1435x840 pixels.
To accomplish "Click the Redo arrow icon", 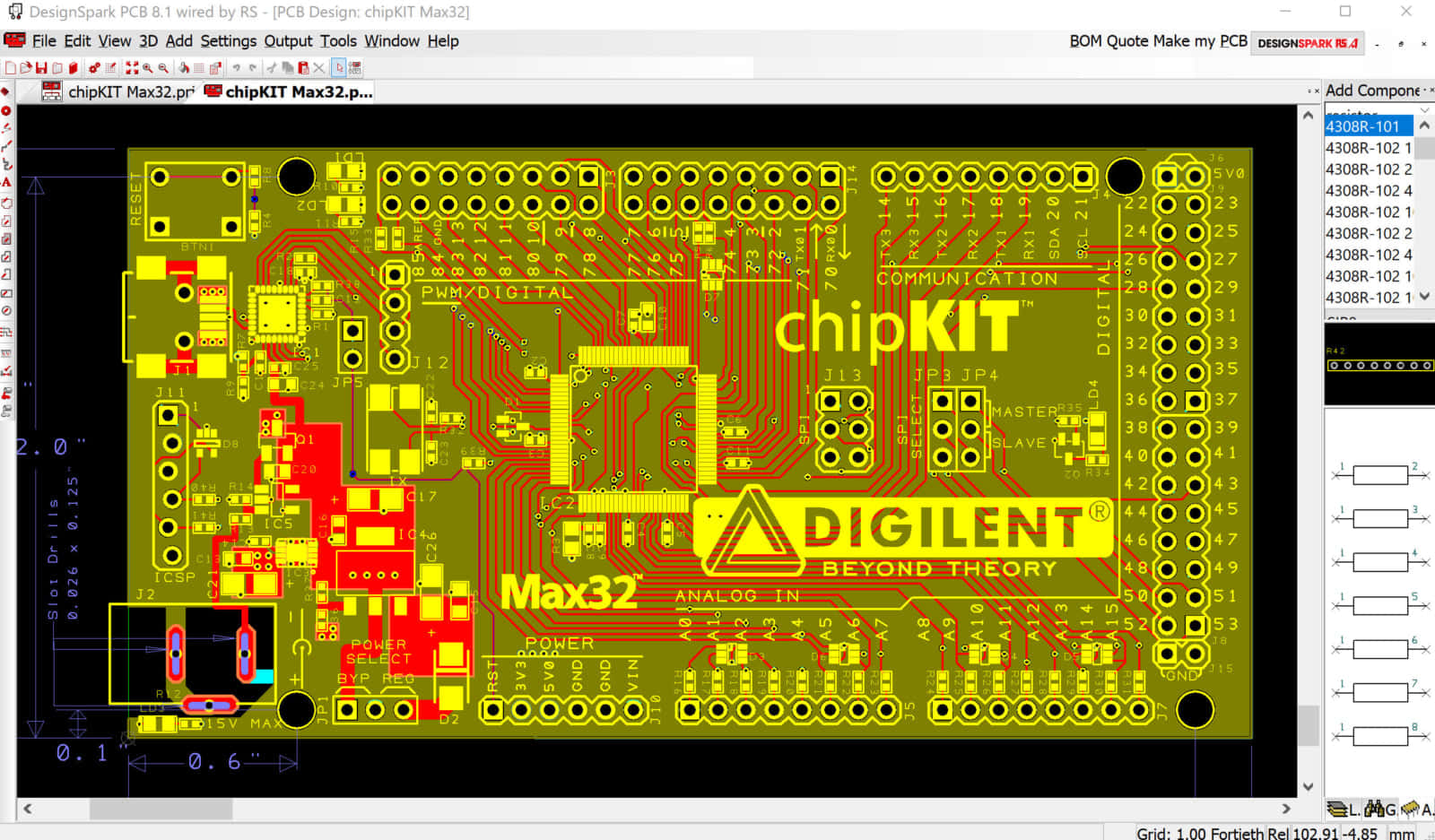I will pos(253,68).
